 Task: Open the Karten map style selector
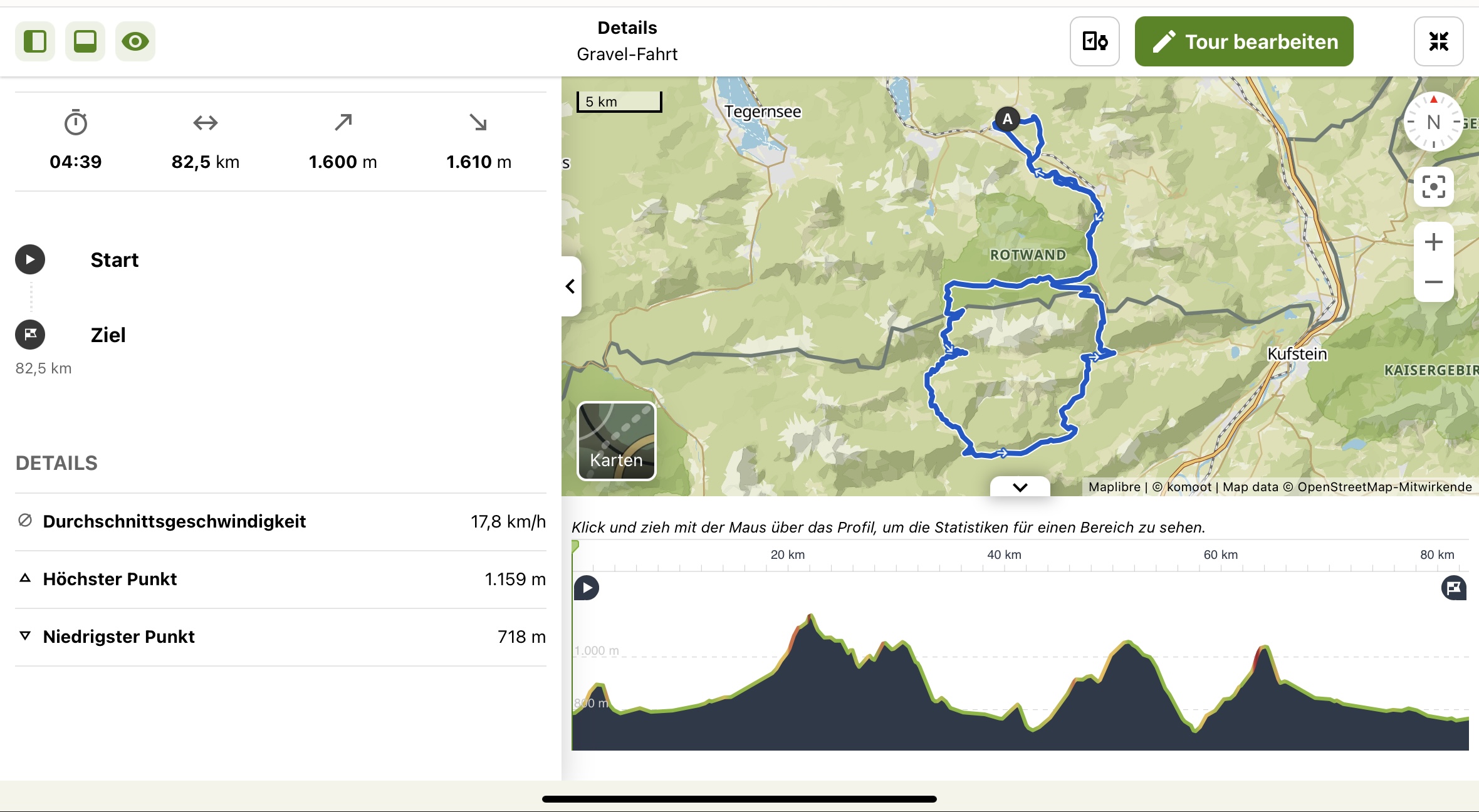617,441
